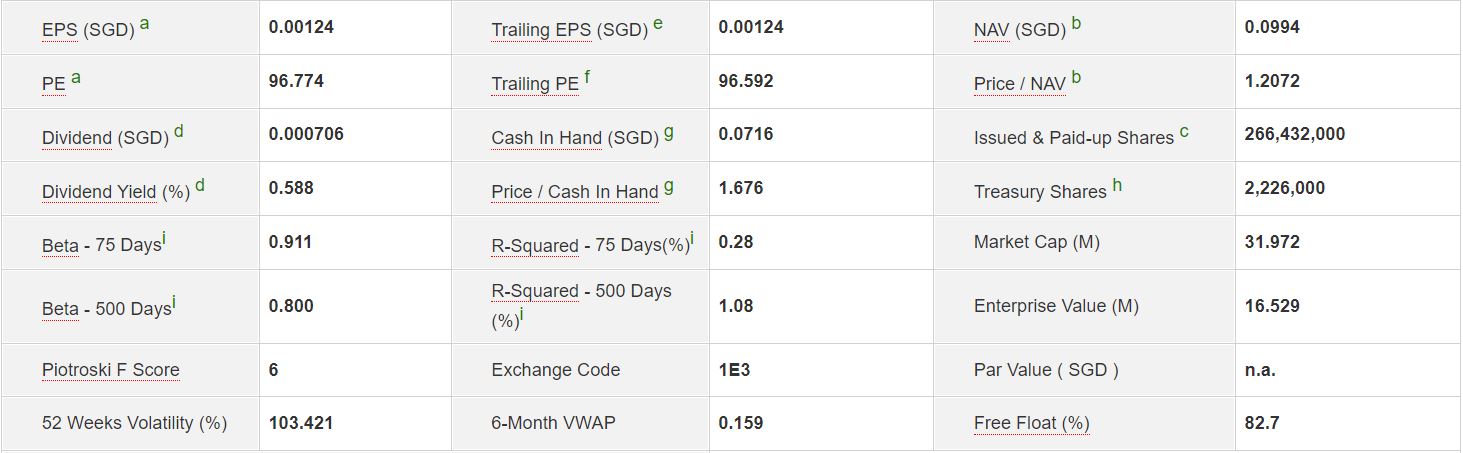This screenshot has width=1463, height=453.
Task: Click the Cash In Hand (SGD) link
Action: (x=574, y=138)
